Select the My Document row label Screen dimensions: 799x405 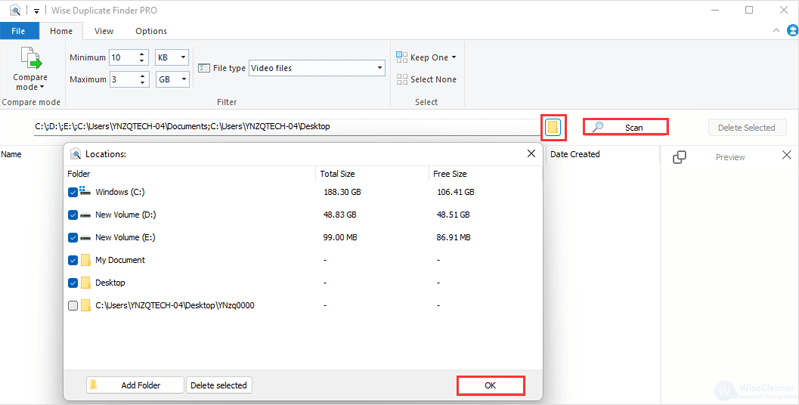click(x=120, y=260)
